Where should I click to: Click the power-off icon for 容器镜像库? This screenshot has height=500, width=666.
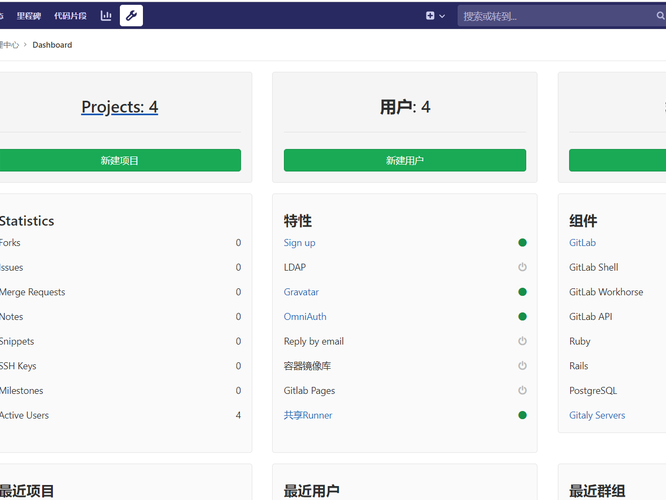coord(522,365)
